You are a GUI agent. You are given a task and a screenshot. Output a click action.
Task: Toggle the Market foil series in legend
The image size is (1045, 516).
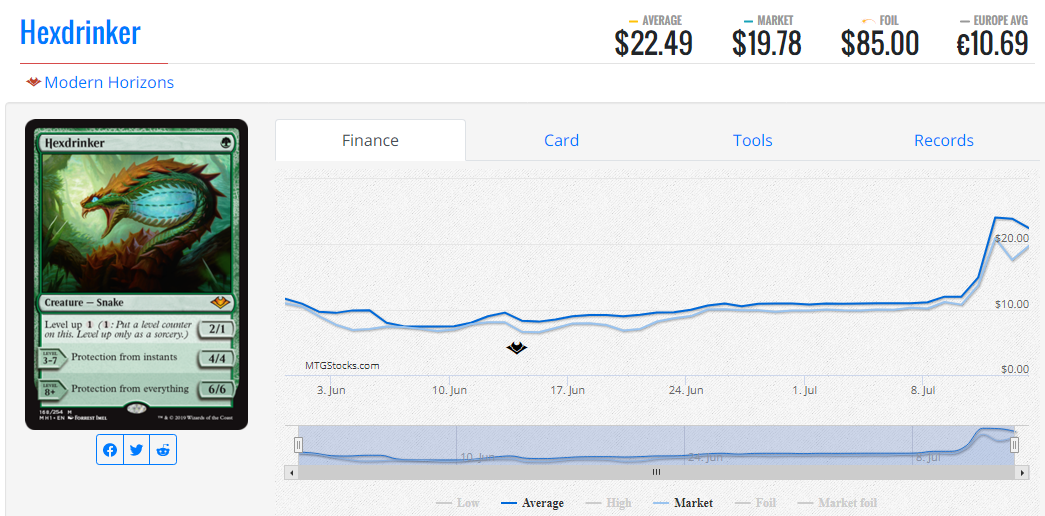coord(836,503)
